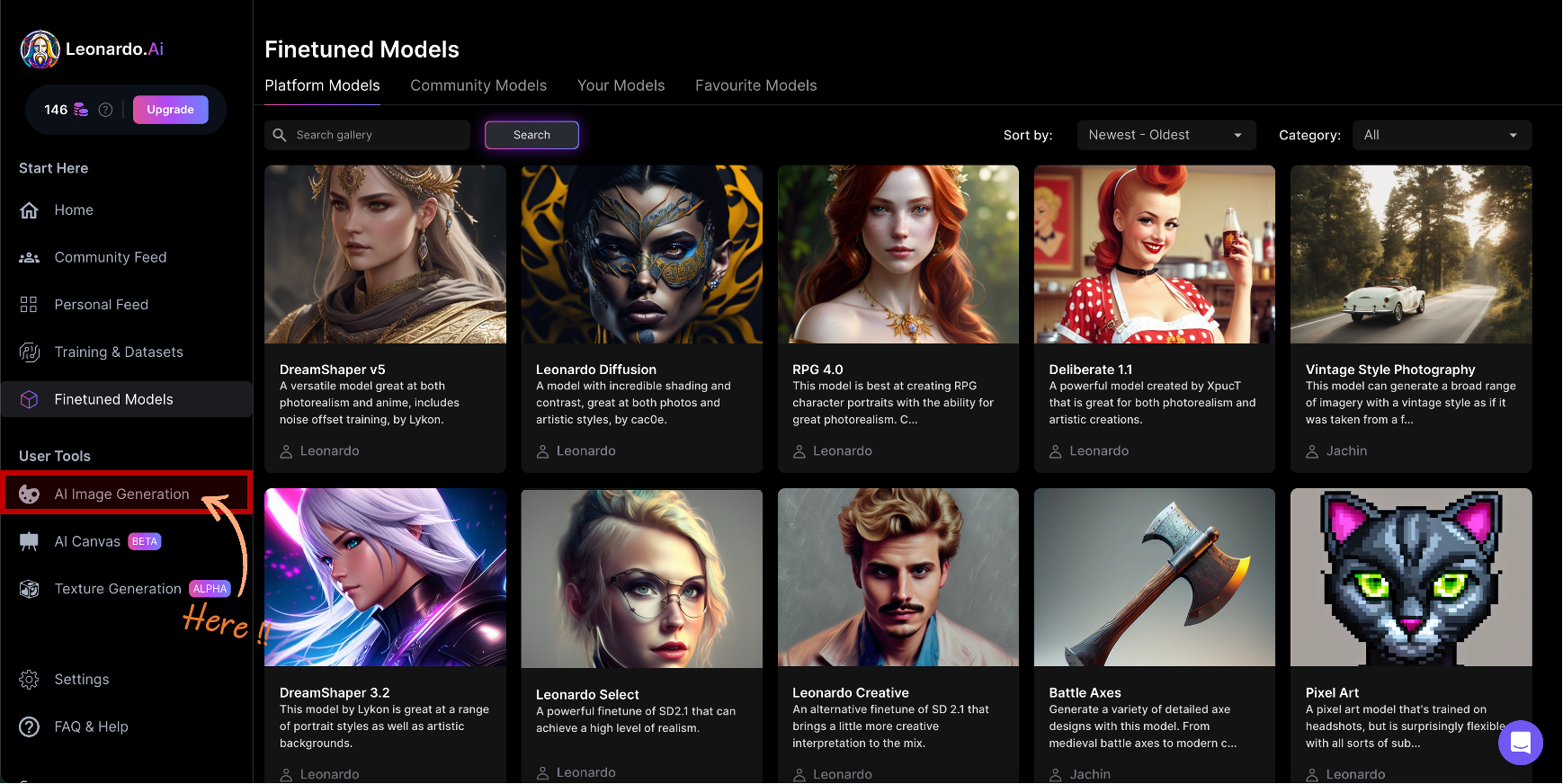Open Settings in the sidebar

point(126,680)
